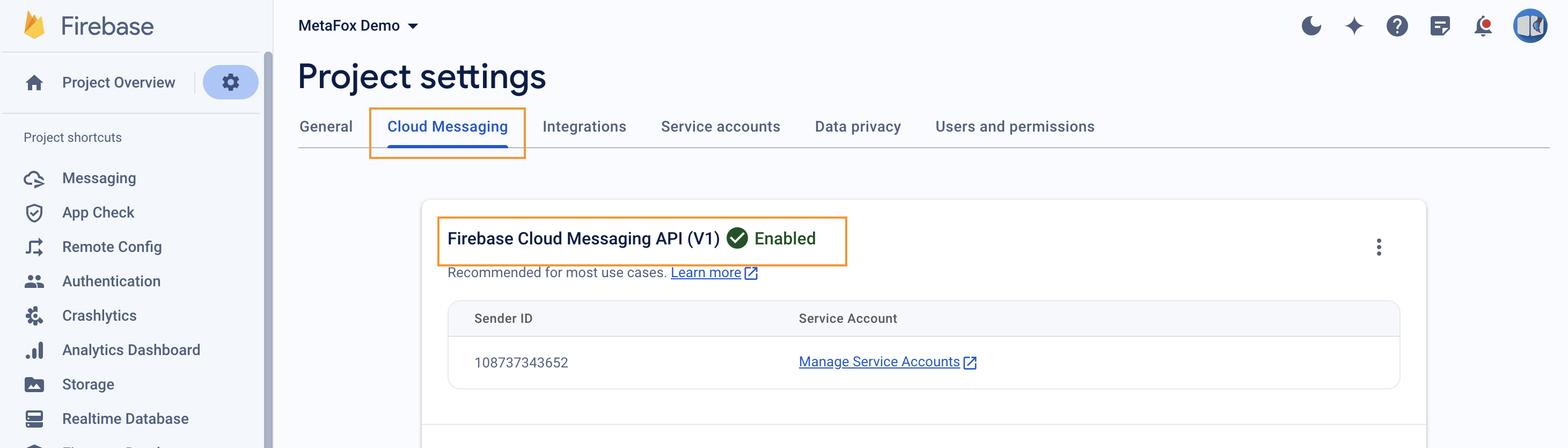The width and height of the screenshot is (1568, 448).
Task: Open the Gemini sparkle assistant icon
Action: click(1354, 26)
